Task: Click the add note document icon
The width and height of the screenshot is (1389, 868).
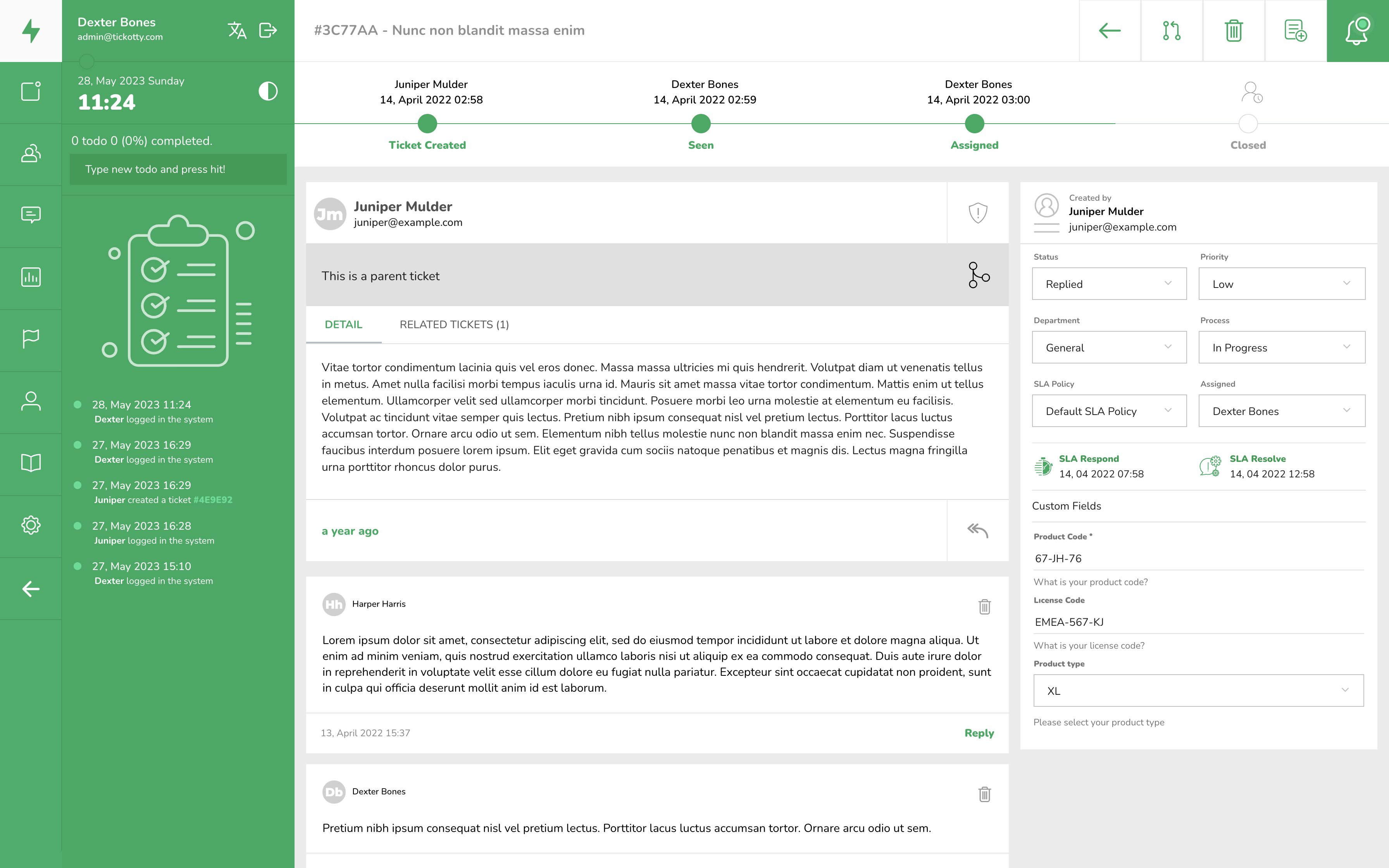Action: [x=1296, y=31]
